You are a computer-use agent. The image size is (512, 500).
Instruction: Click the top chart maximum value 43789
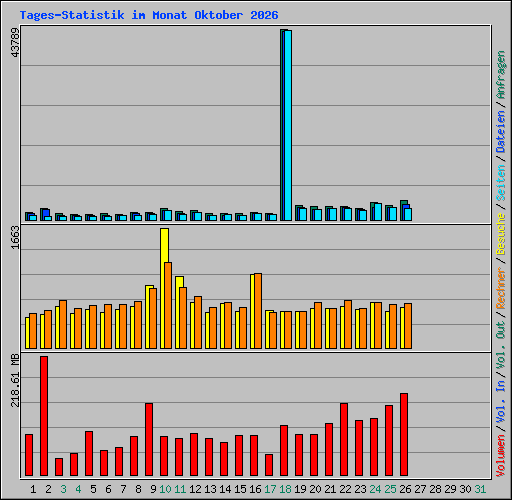pyautogui.click(x=15, y=42)
